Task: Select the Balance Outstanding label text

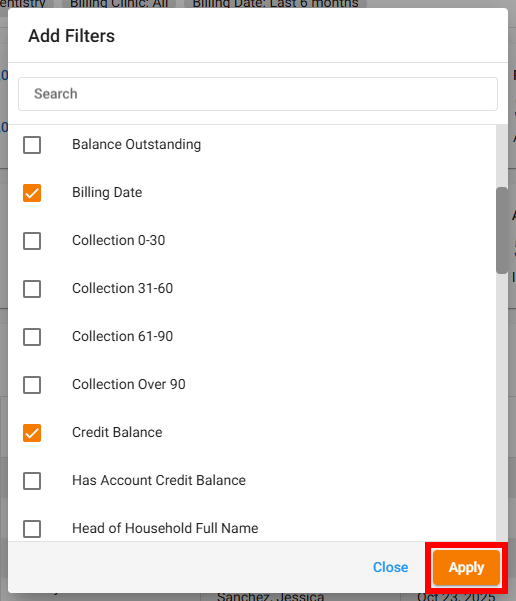Action: 136,145
